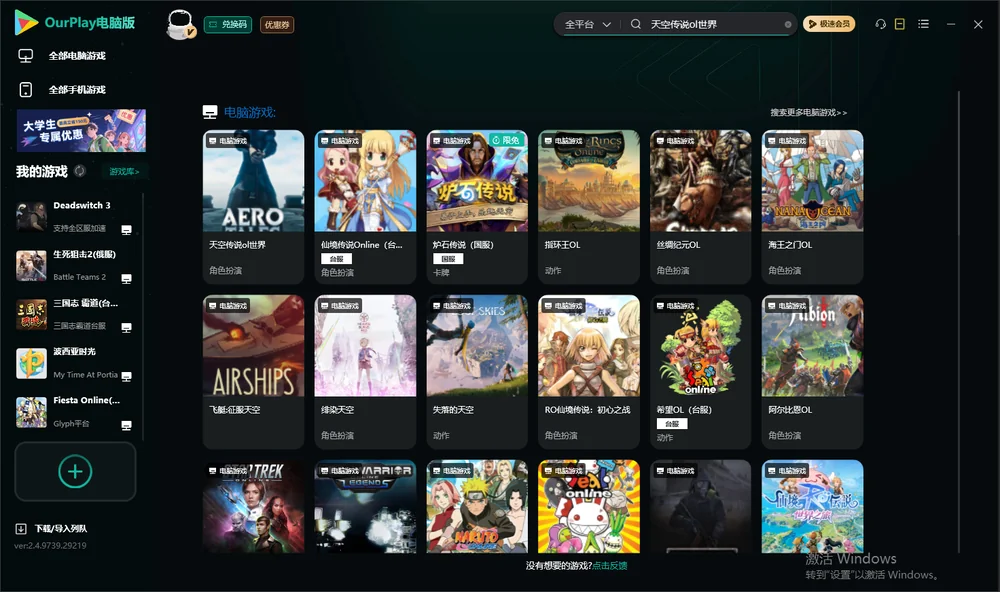
Task: Click the 电脑游戏 badge on 阿尔比恩OL
Action: point(788,306)
